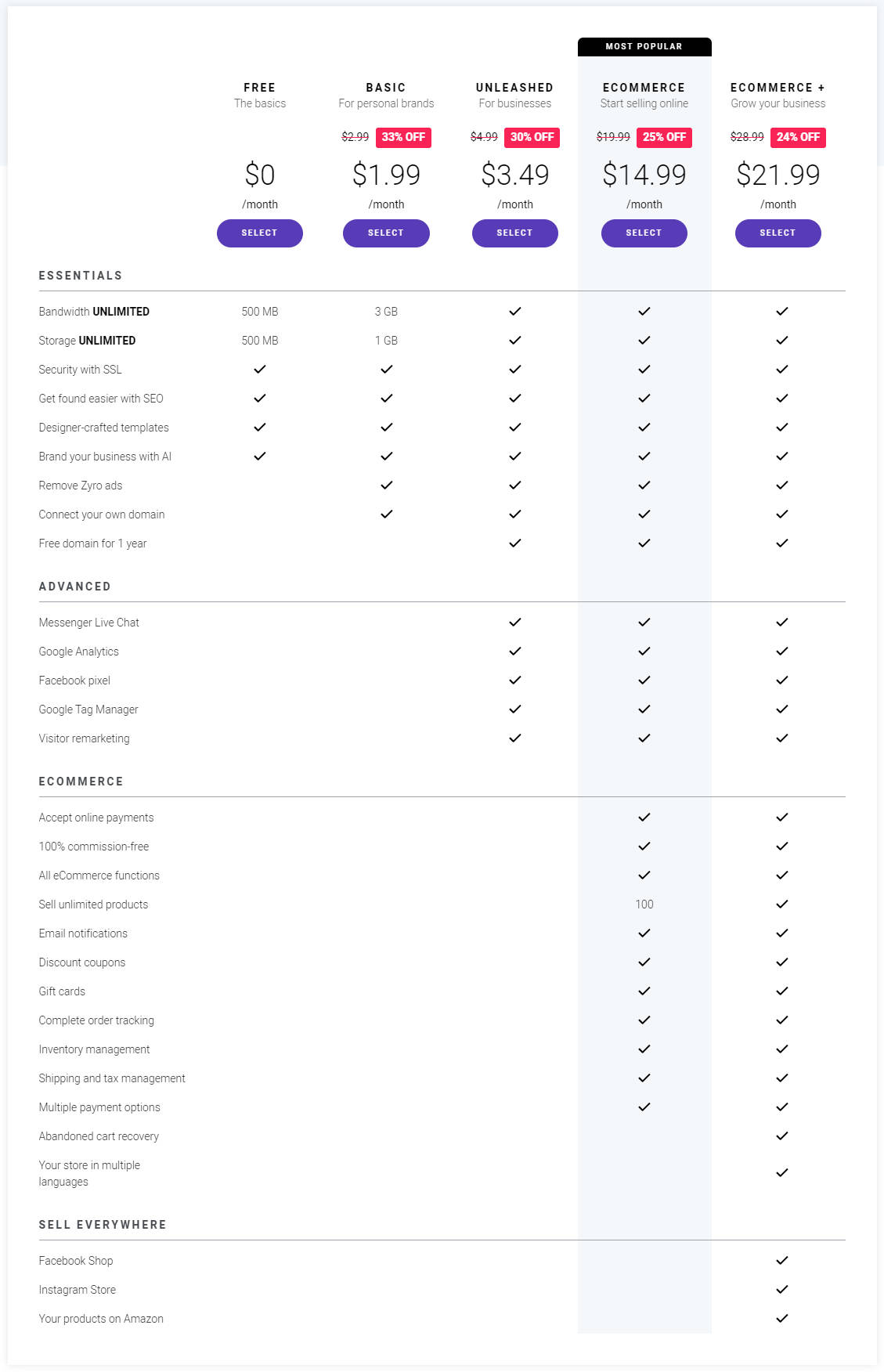Click the 100 product limit under Ecommerce

click(644, 904)
